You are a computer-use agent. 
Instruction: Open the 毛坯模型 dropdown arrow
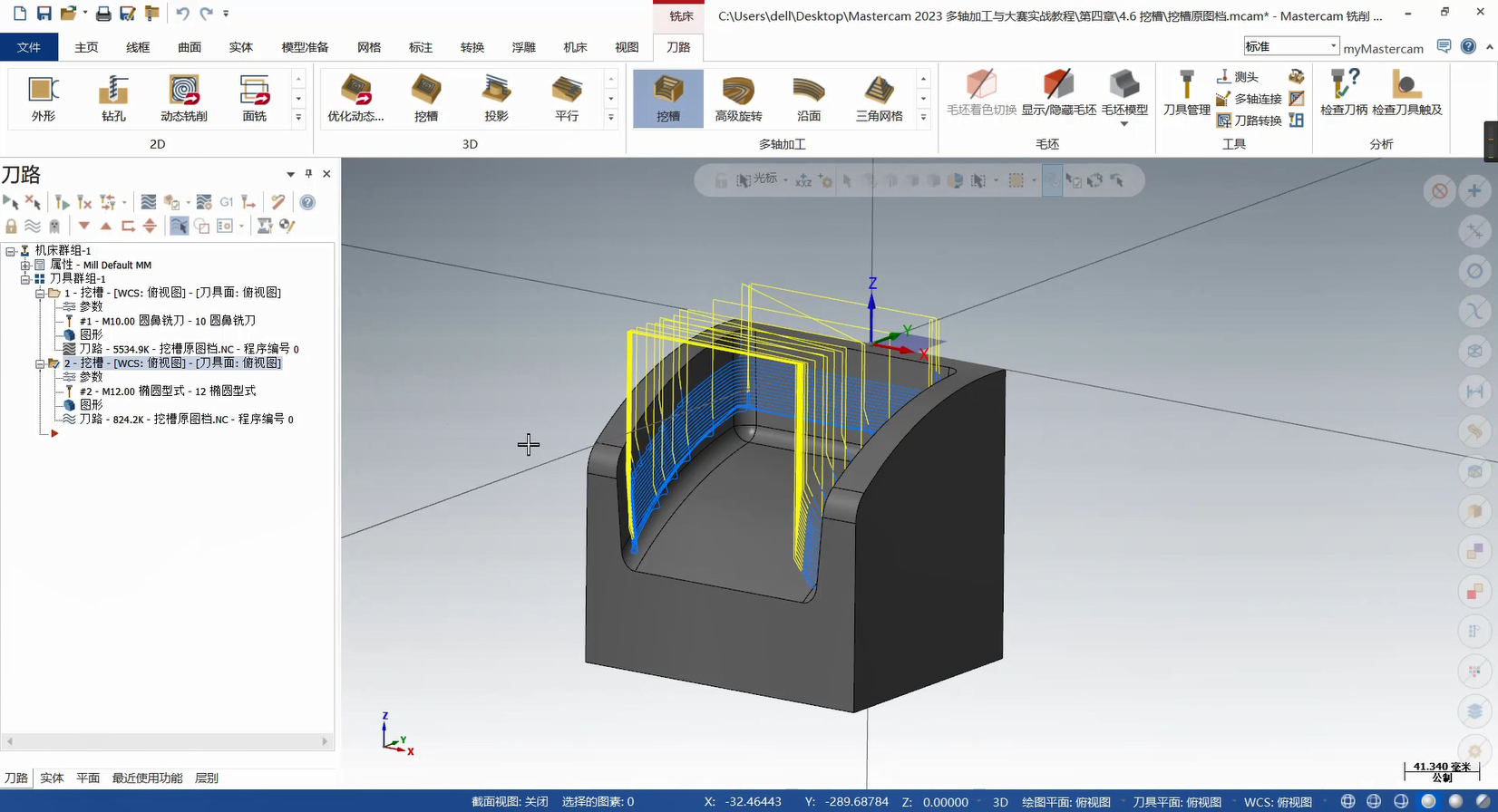1124,124
